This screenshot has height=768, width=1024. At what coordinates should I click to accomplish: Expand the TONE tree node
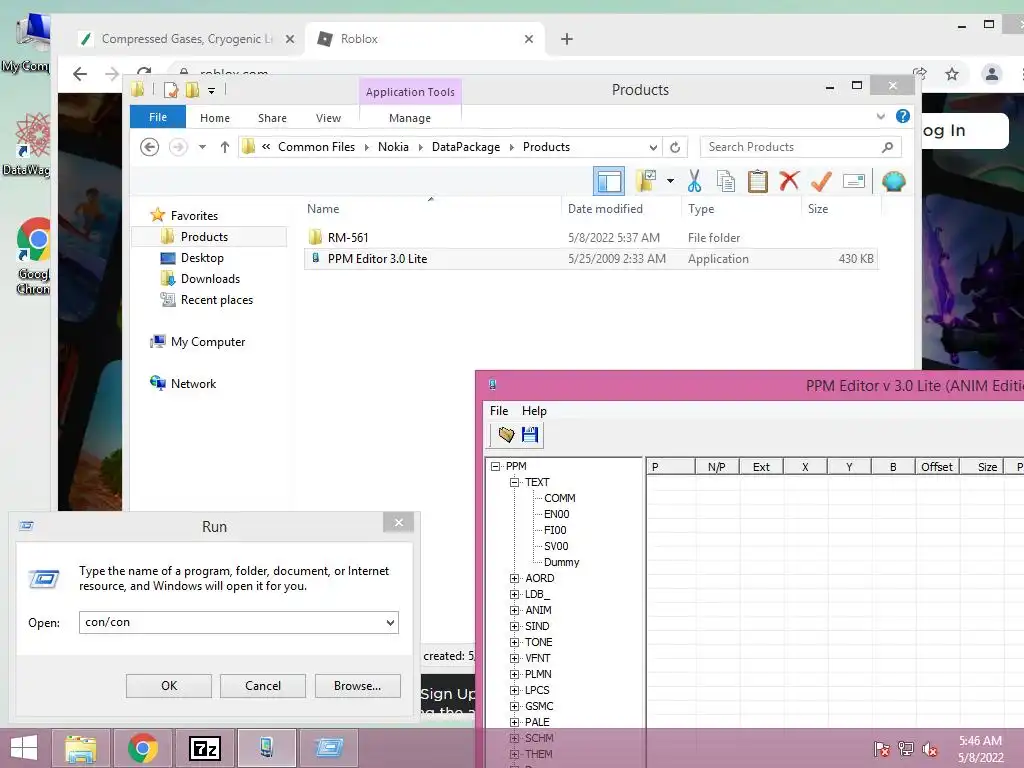pos(515,642)
